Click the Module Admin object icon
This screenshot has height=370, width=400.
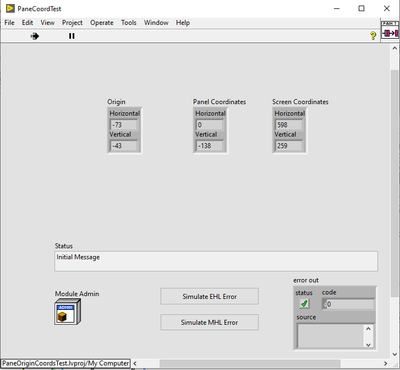pos(68,312)
